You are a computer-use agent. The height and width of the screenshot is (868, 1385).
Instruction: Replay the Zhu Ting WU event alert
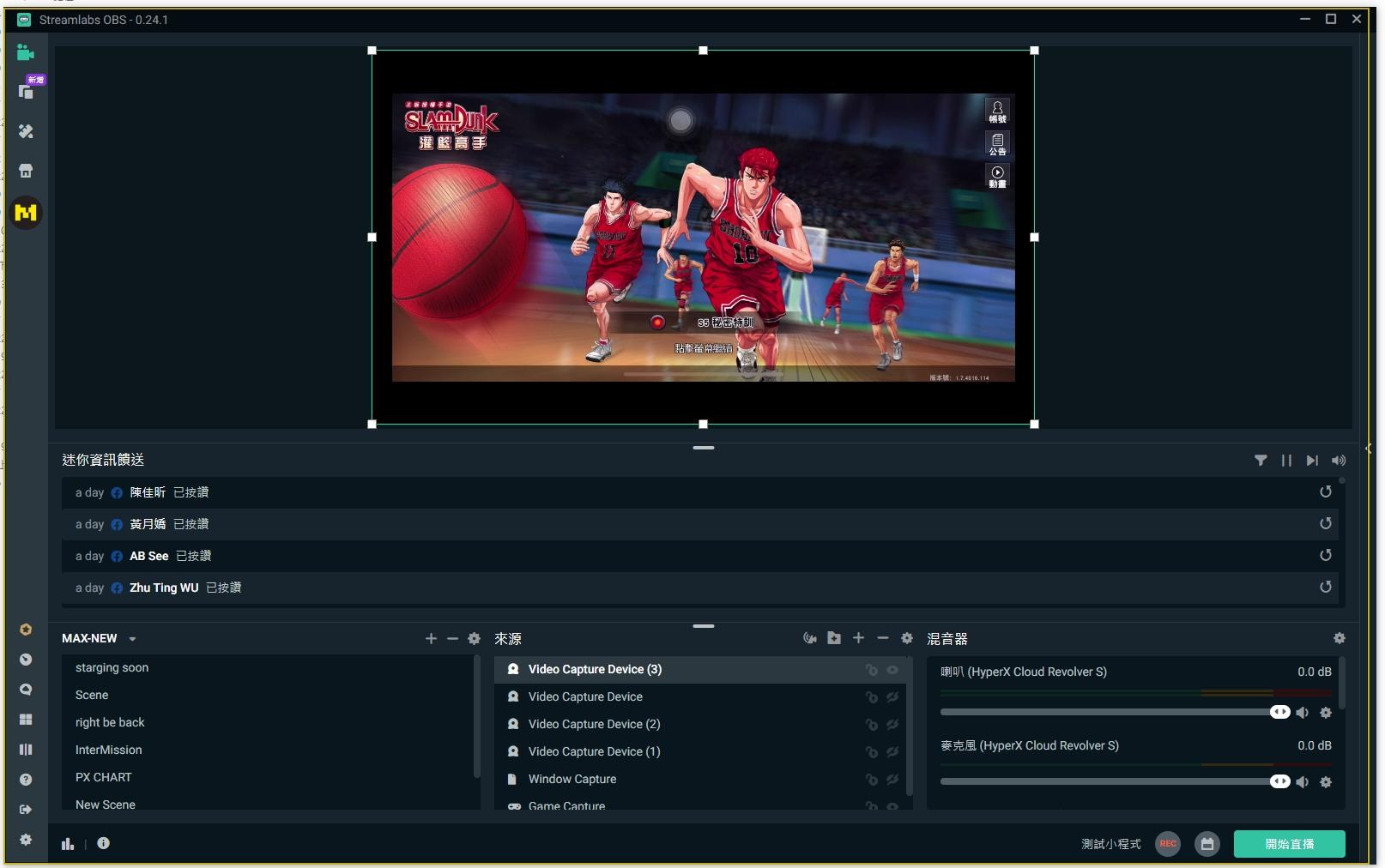click(x=1326, y=588)
